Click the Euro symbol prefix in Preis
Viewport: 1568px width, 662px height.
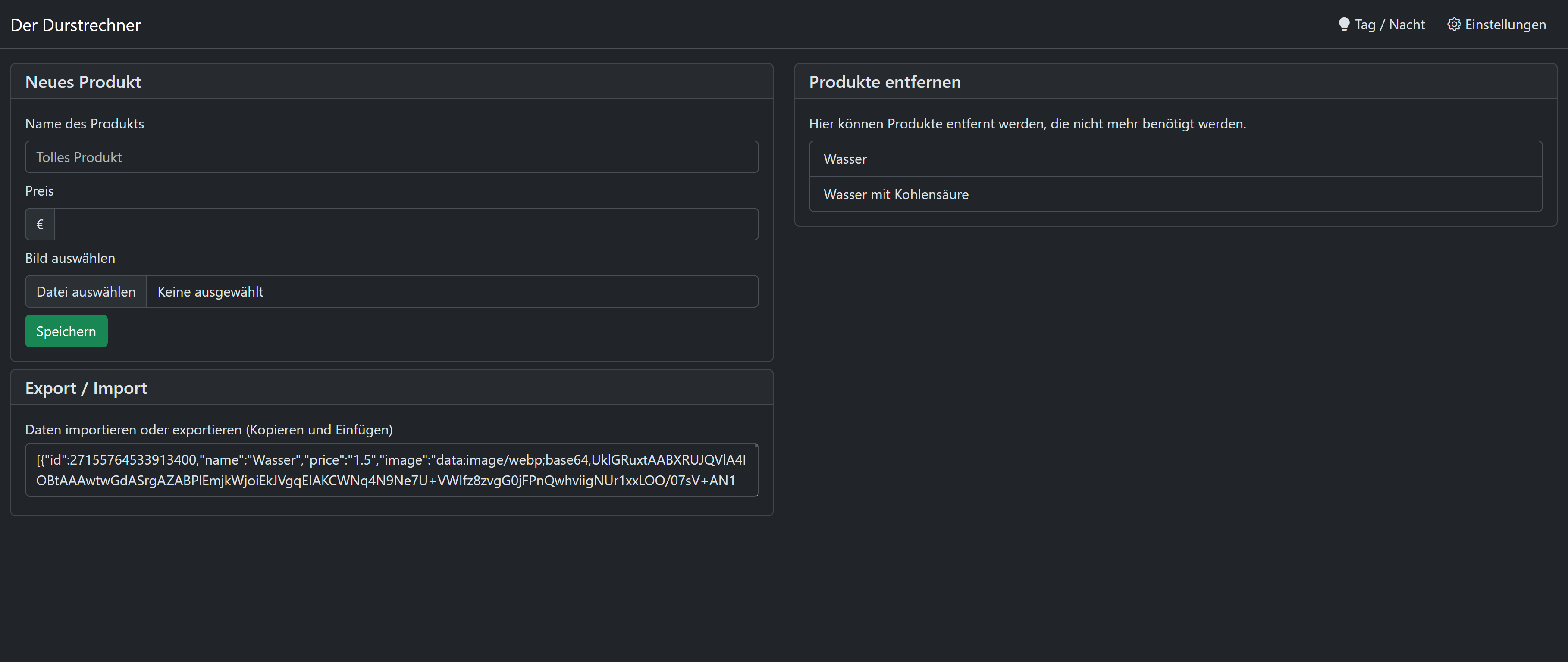(40, 225)
